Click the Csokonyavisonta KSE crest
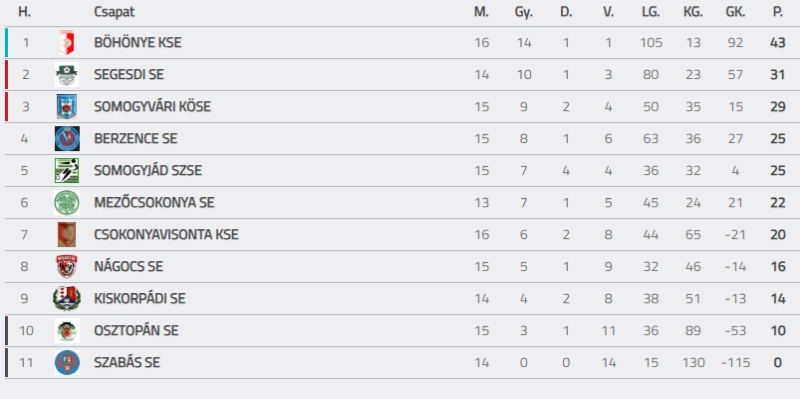This screenshot has width=800, height=399. click(67, 235)
